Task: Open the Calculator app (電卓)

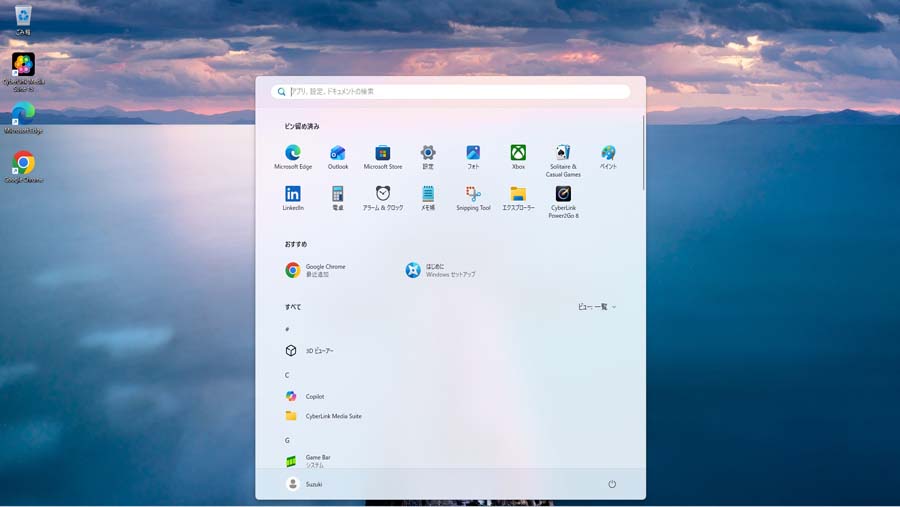Action: (x=338, y=198)
